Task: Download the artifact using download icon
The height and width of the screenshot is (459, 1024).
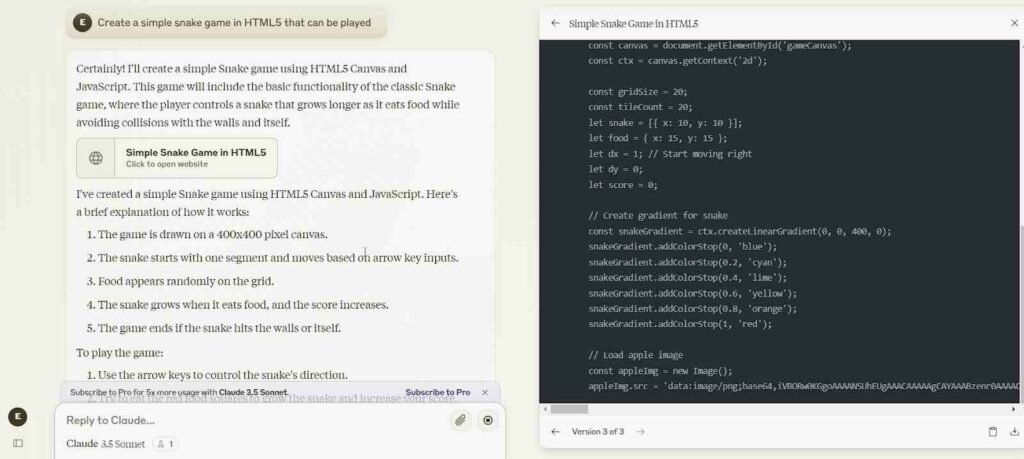Action: [1015, 432]
